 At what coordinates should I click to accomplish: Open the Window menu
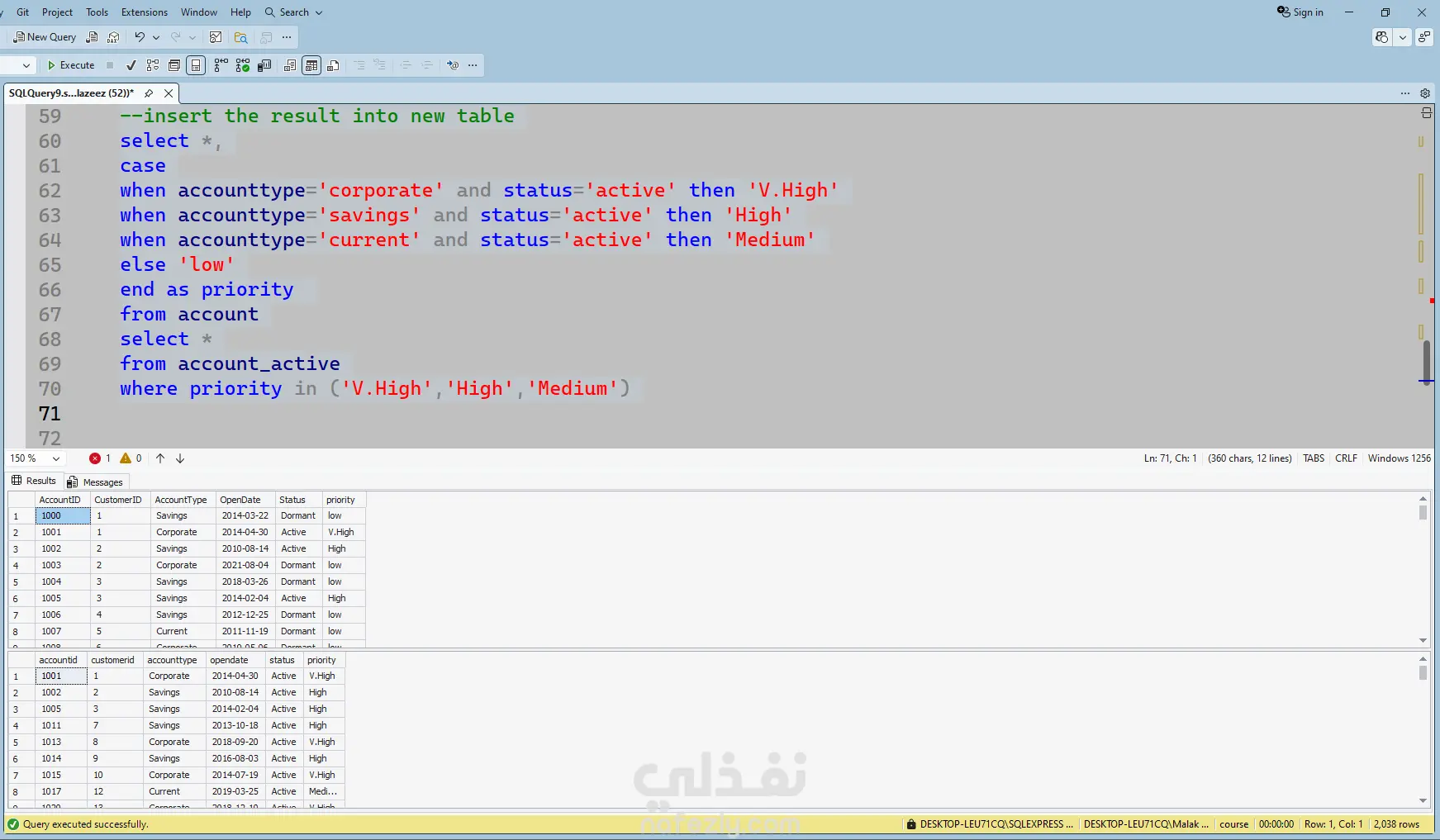click(x=199, y=12)
